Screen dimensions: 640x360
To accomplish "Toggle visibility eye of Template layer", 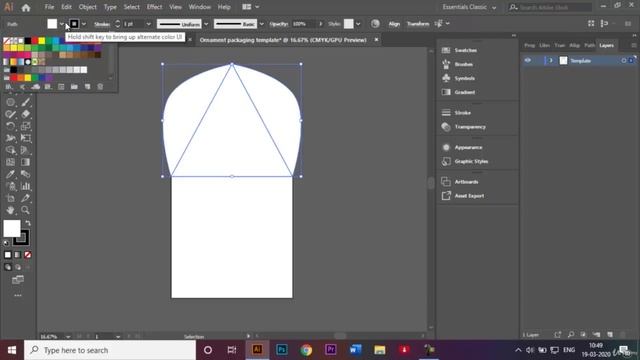I will pos(528,60).
